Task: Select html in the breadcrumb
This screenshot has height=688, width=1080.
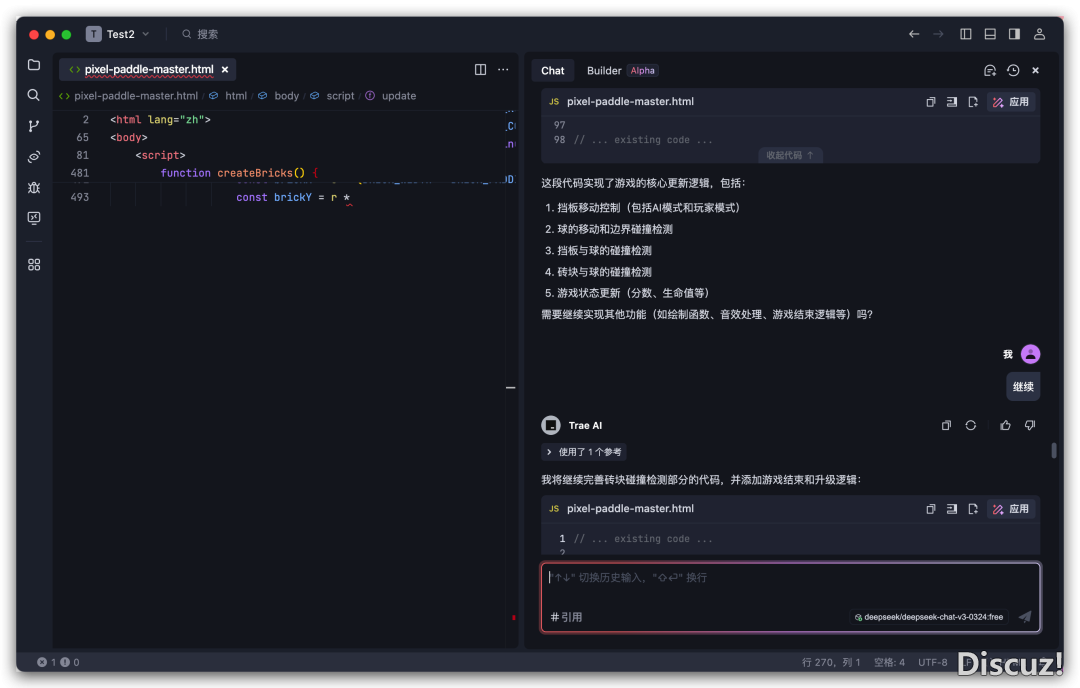Action: [236, 96]
